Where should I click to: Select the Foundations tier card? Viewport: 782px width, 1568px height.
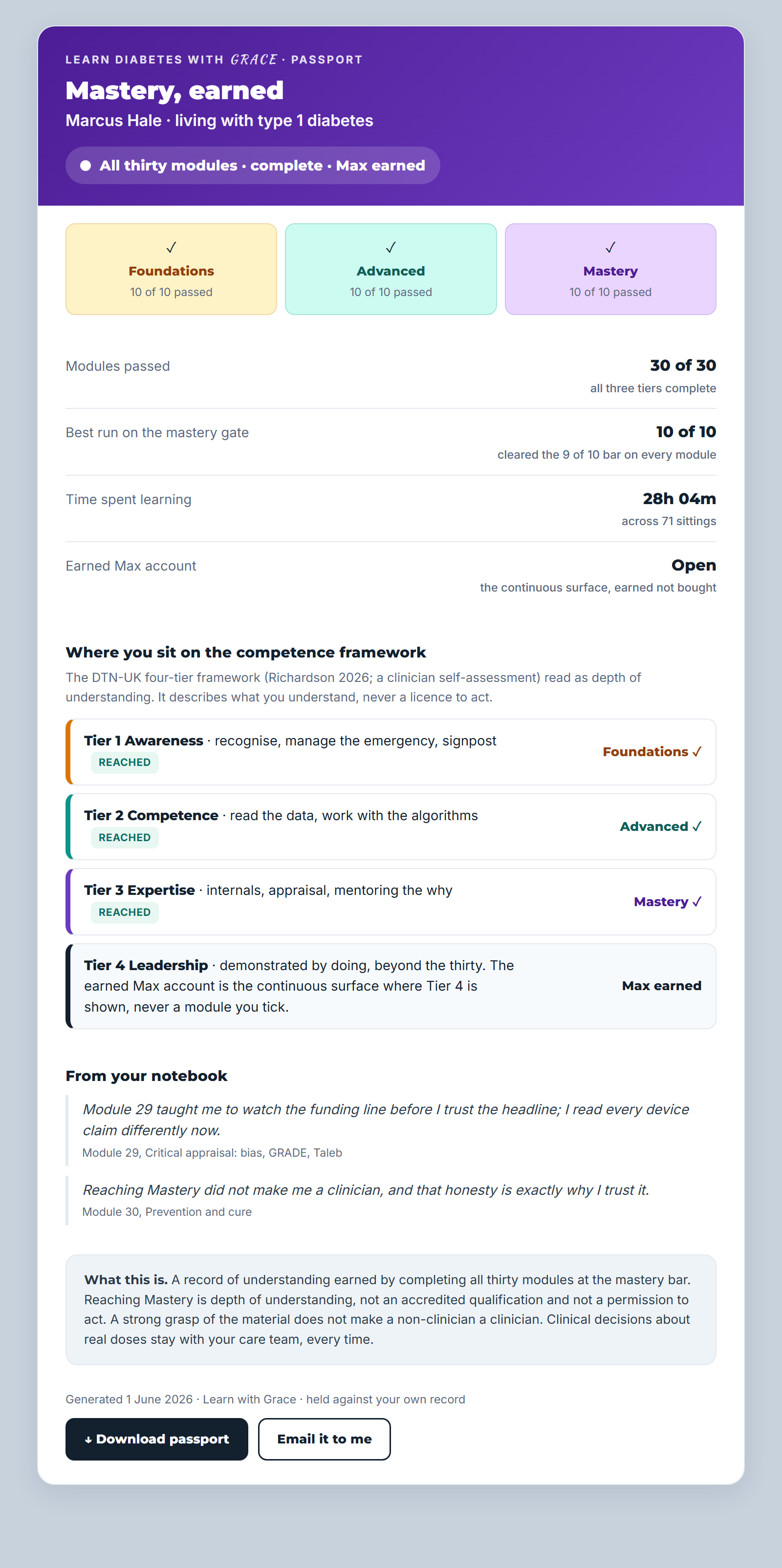[x=171, y=269]
